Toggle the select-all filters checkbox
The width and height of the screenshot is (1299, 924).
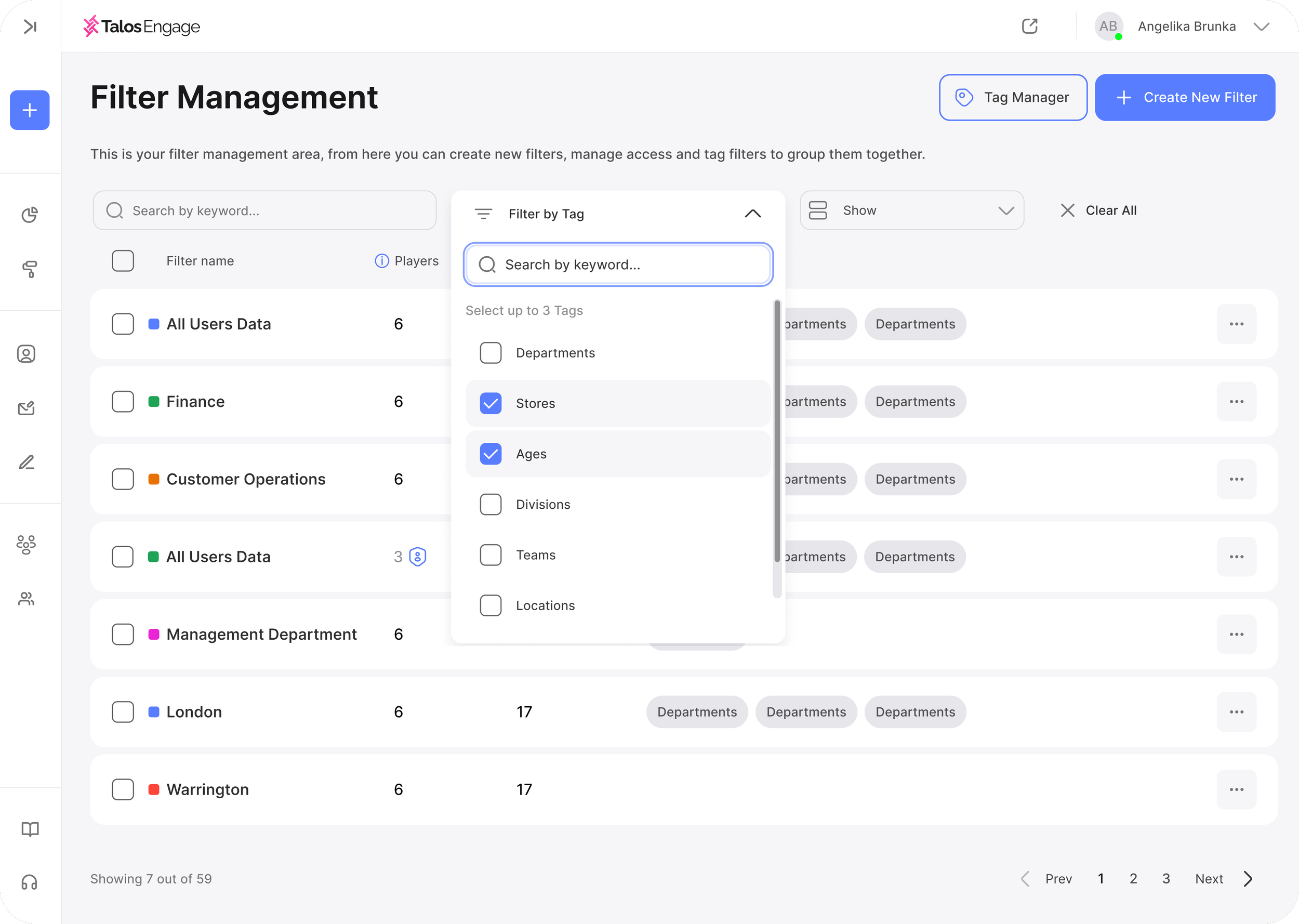[123, 260]
